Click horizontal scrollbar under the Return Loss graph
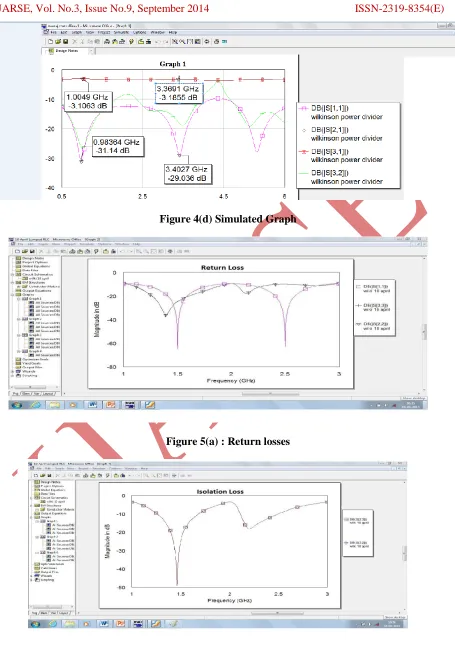The image size is (455, 651). [x=271, y=394]
